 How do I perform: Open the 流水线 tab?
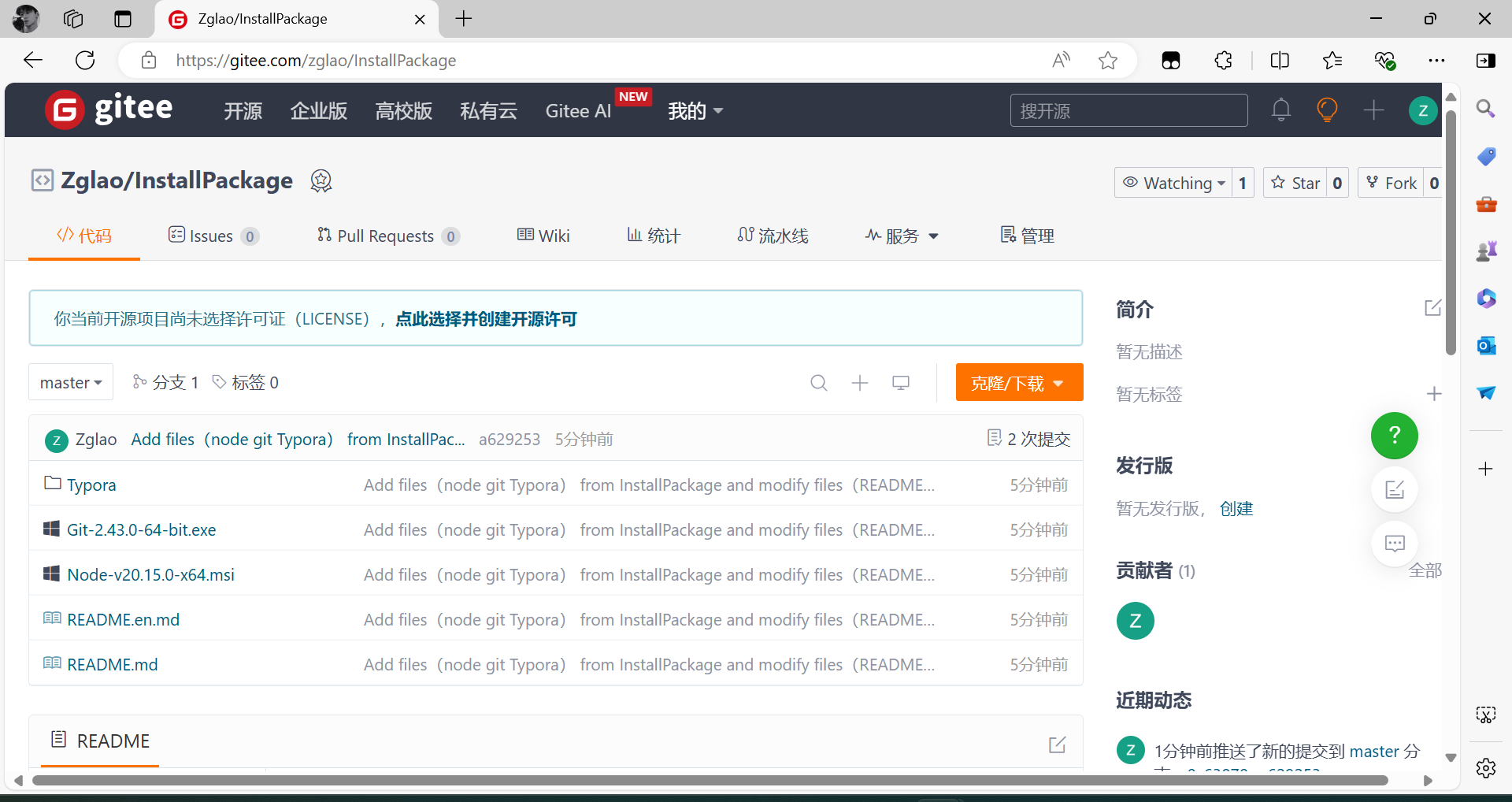pos(773,236)
